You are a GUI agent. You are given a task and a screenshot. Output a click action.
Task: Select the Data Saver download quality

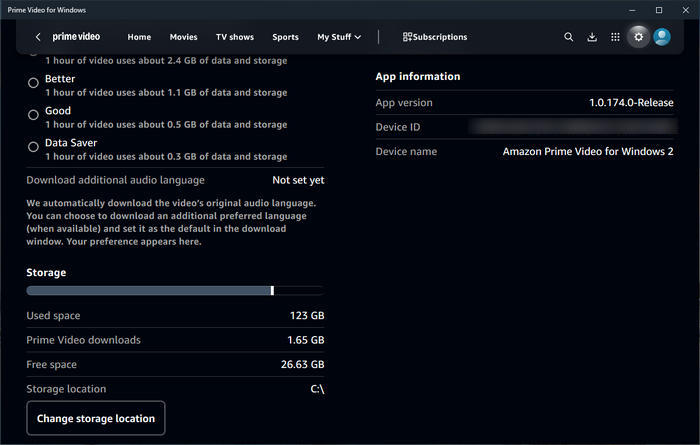(x=33, y=147)
